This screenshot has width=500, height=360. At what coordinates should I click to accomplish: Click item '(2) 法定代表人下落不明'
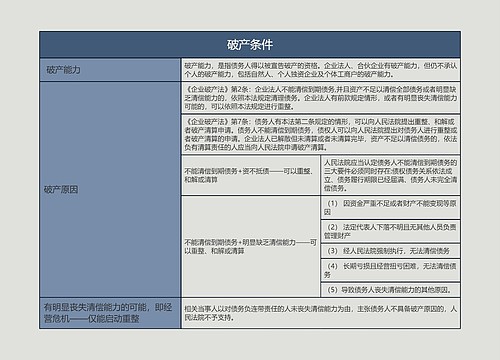coord(391,231)
